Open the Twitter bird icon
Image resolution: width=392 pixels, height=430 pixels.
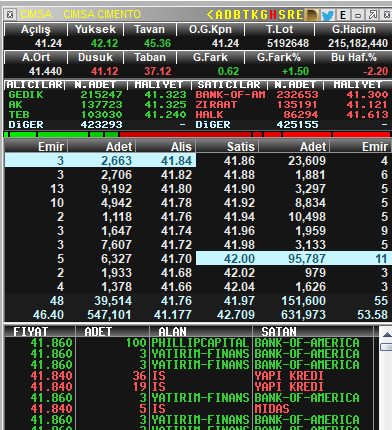tap(328, 15)
